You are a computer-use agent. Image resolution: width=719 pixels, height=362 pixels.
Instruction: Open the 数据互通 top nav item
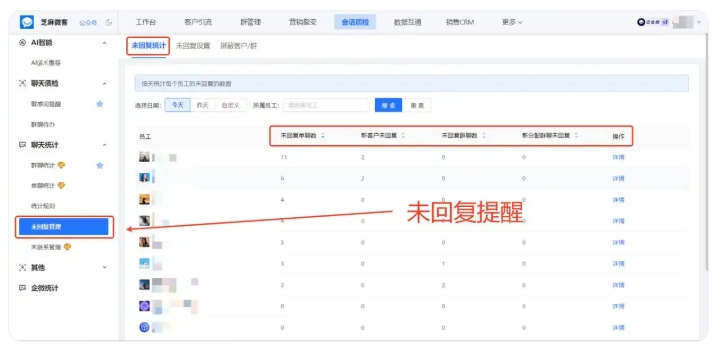[407, 22]
